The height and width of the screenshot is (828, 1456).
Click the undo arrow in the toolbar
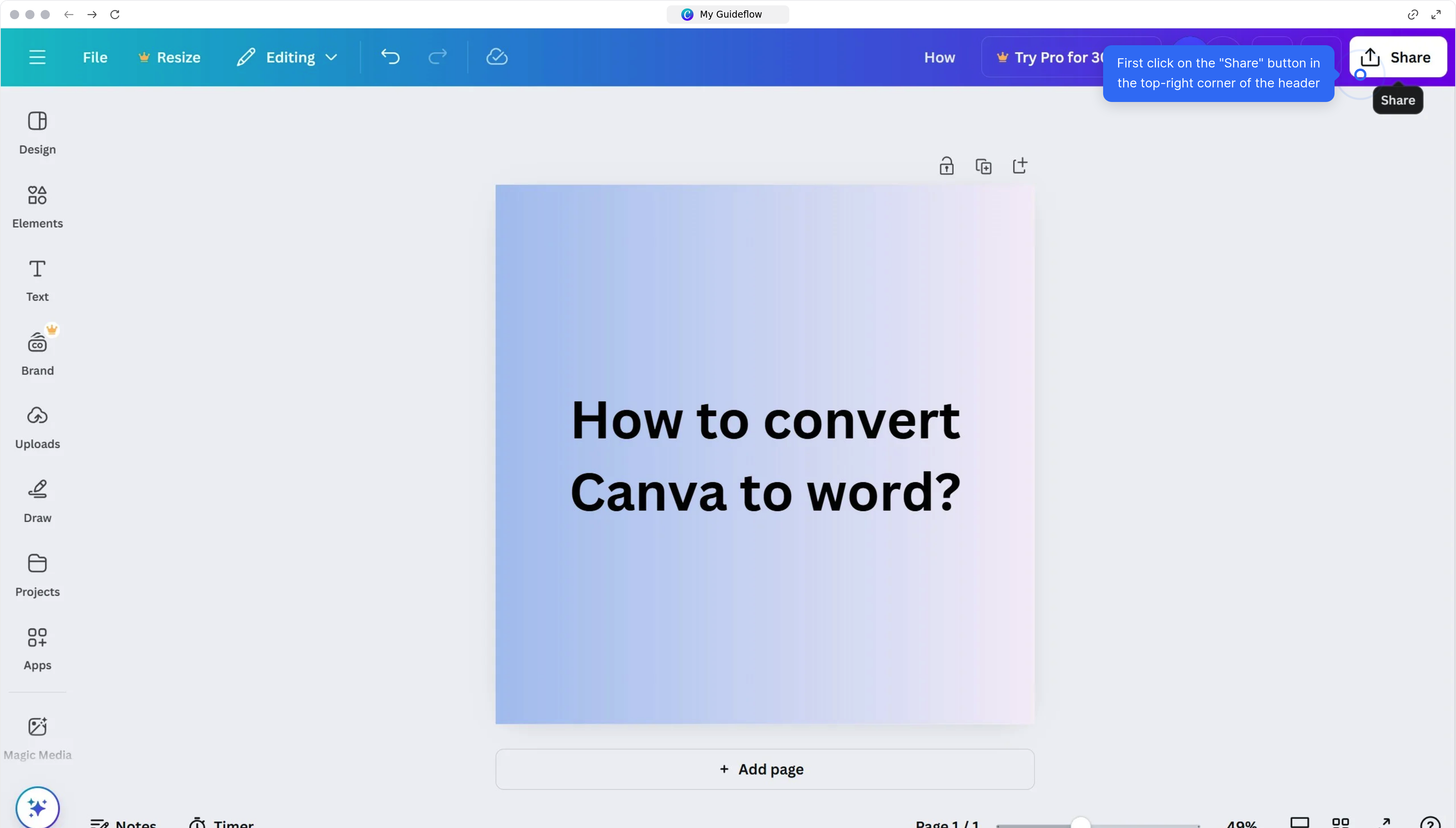(x=390, y=56)
